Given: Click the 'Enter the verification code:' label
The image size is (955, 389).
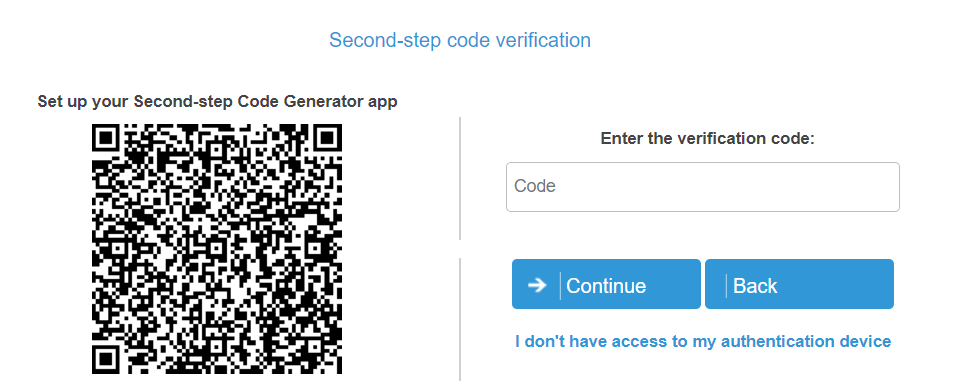Looking at the screenshot, I should pyautogui.click(x=707, y=138).
